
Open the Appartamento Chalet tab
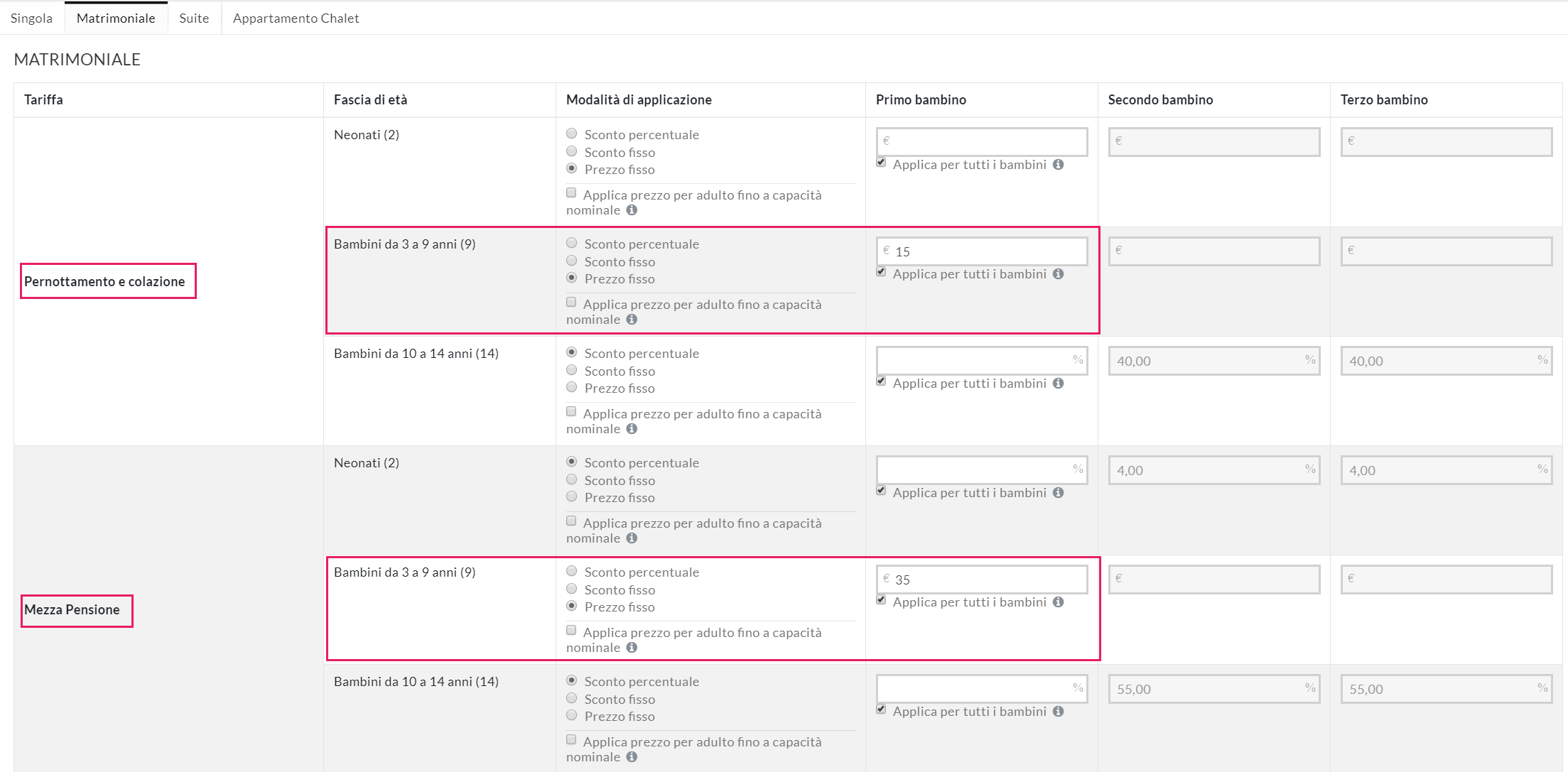pos(296,18)
